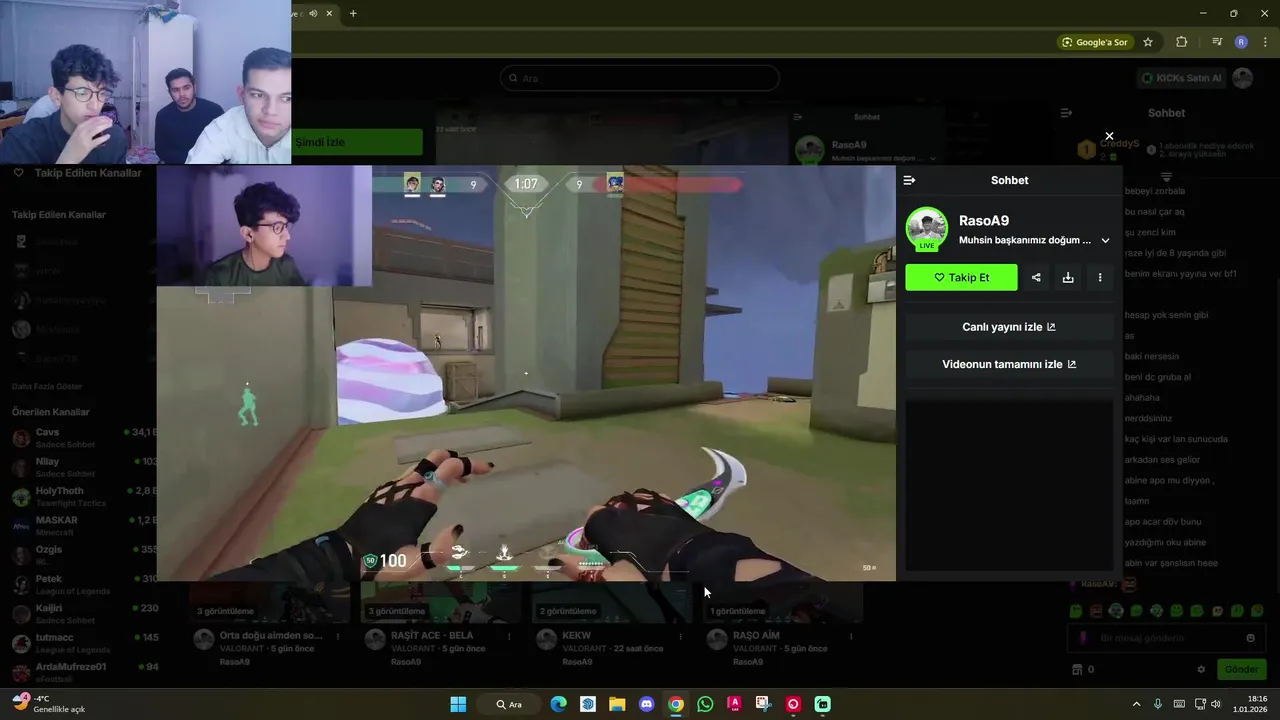Open File Explorer from taskbar
Image resolution: width=1280 pixels, height=720 pixels.
[x=617, y=704]
